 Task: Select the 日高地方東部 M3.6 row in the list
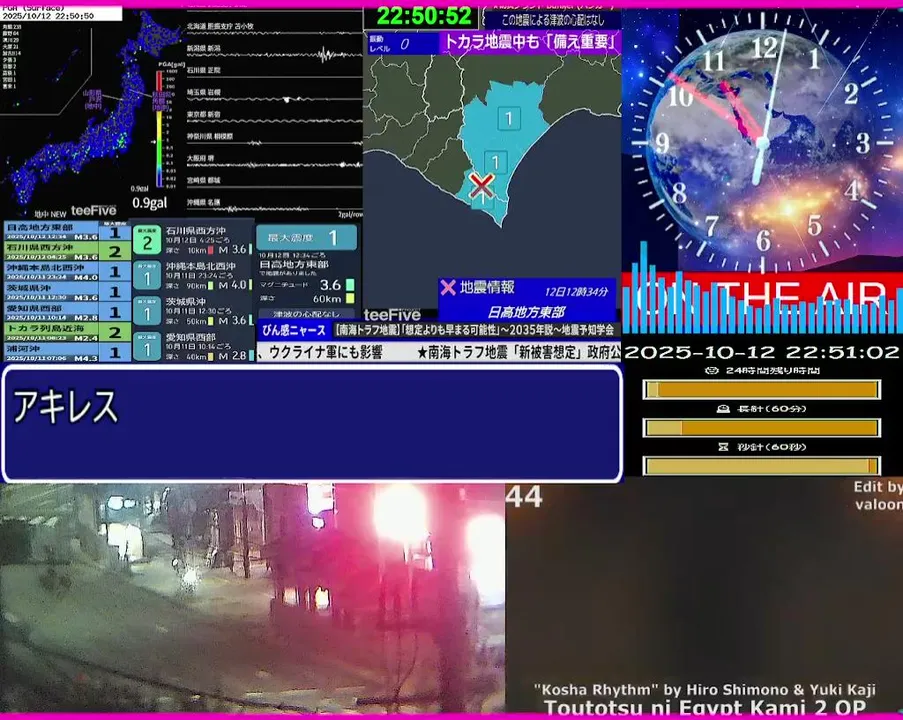click(x=67, y=232)
